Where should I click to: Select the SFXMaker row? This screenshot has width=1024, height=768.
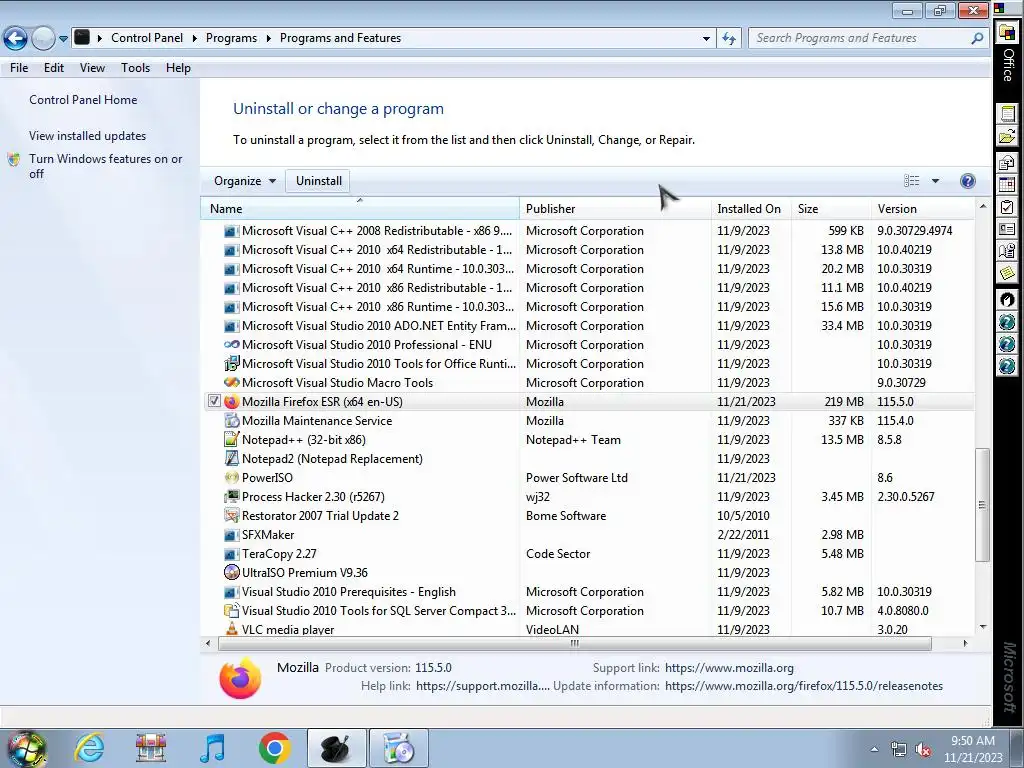[588, 535]
